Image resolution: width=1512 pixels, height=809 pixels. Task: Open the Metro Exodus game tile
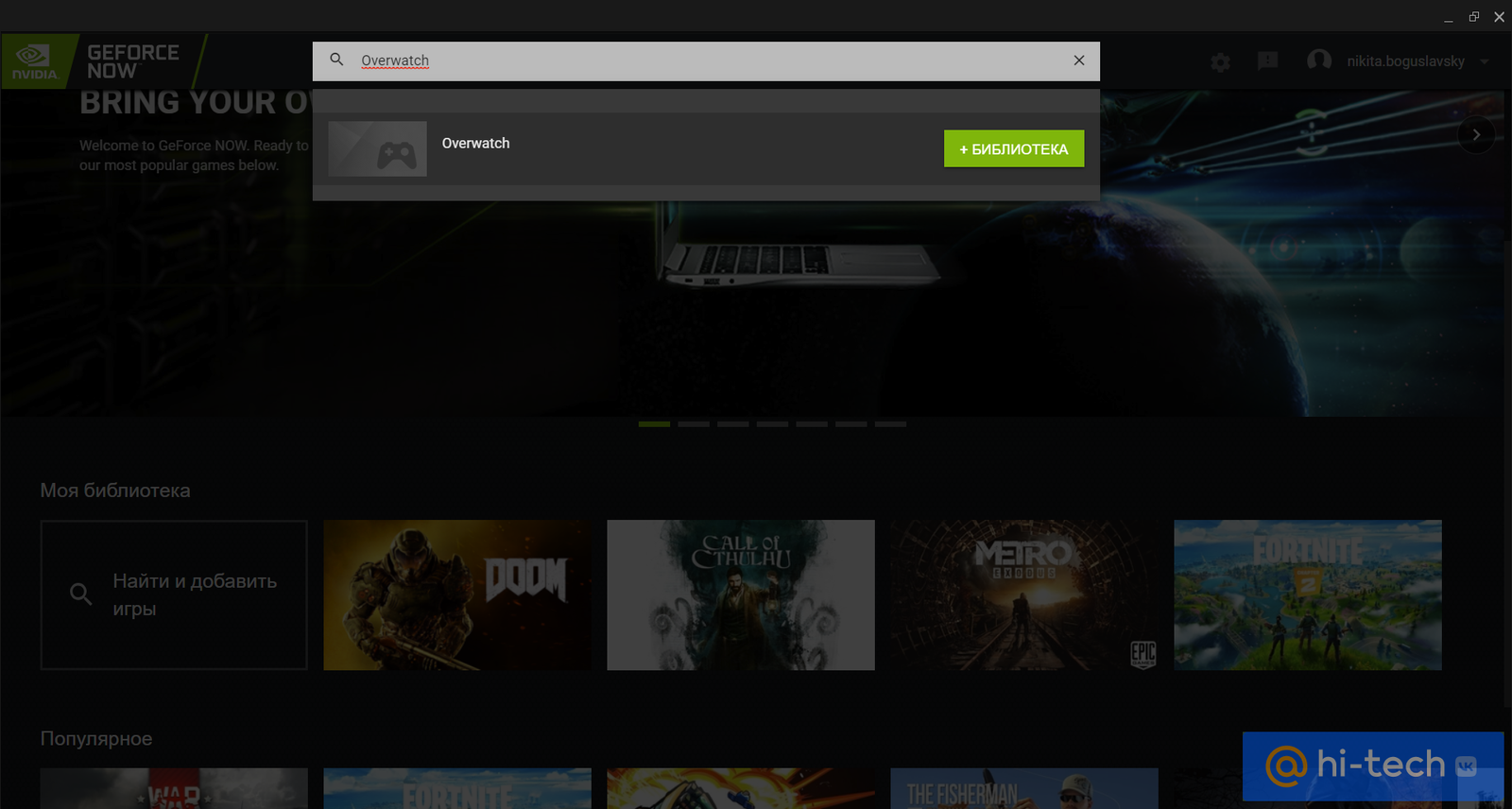point(1024,594)
